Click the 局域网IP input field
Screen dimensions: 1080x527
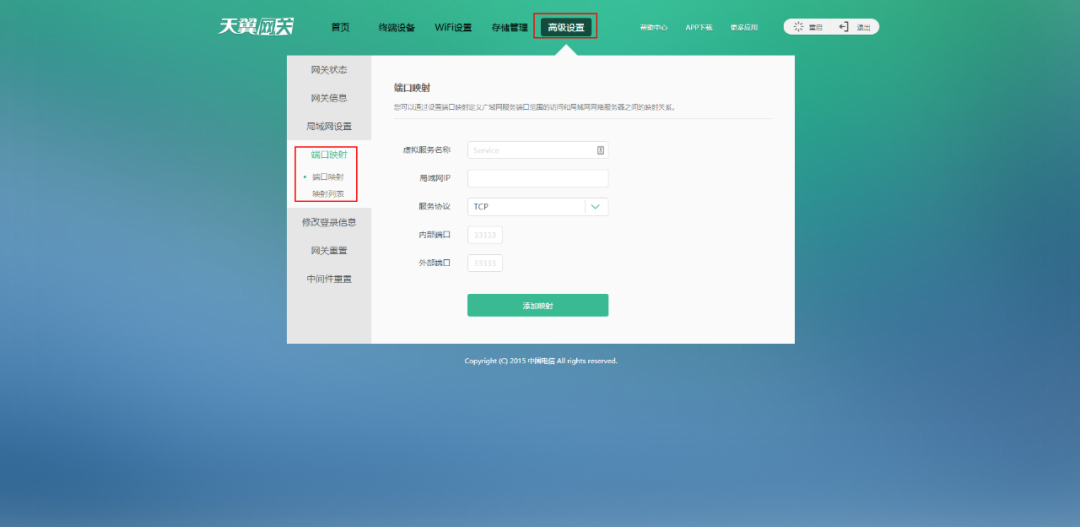[537, 178]
